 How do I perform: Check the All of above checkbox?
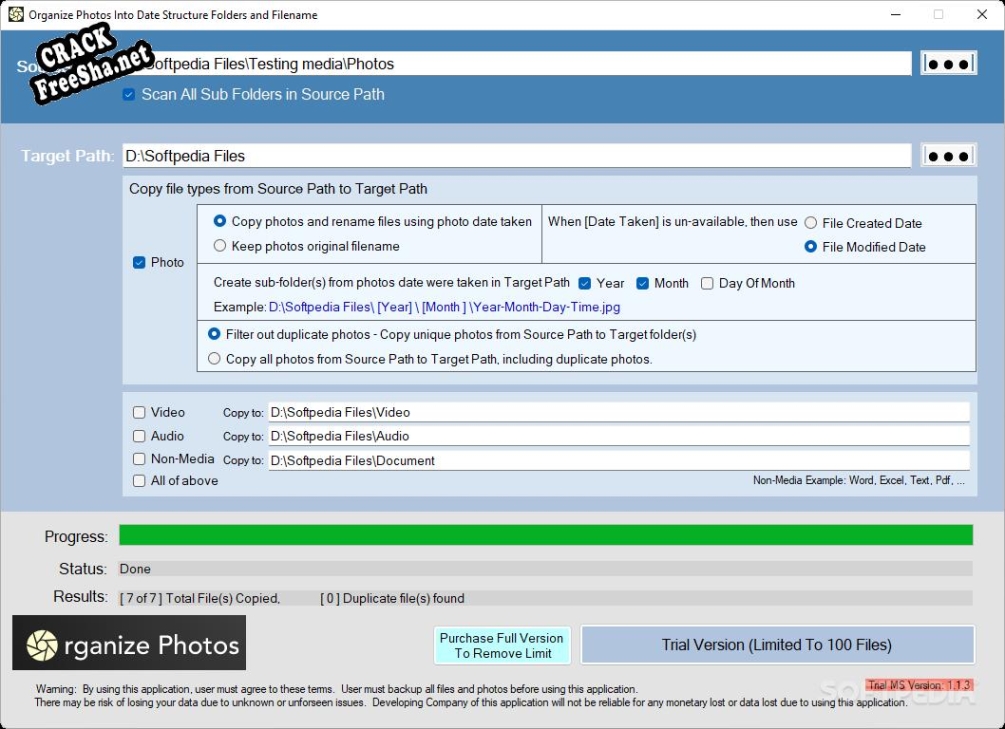pos(140,481)
